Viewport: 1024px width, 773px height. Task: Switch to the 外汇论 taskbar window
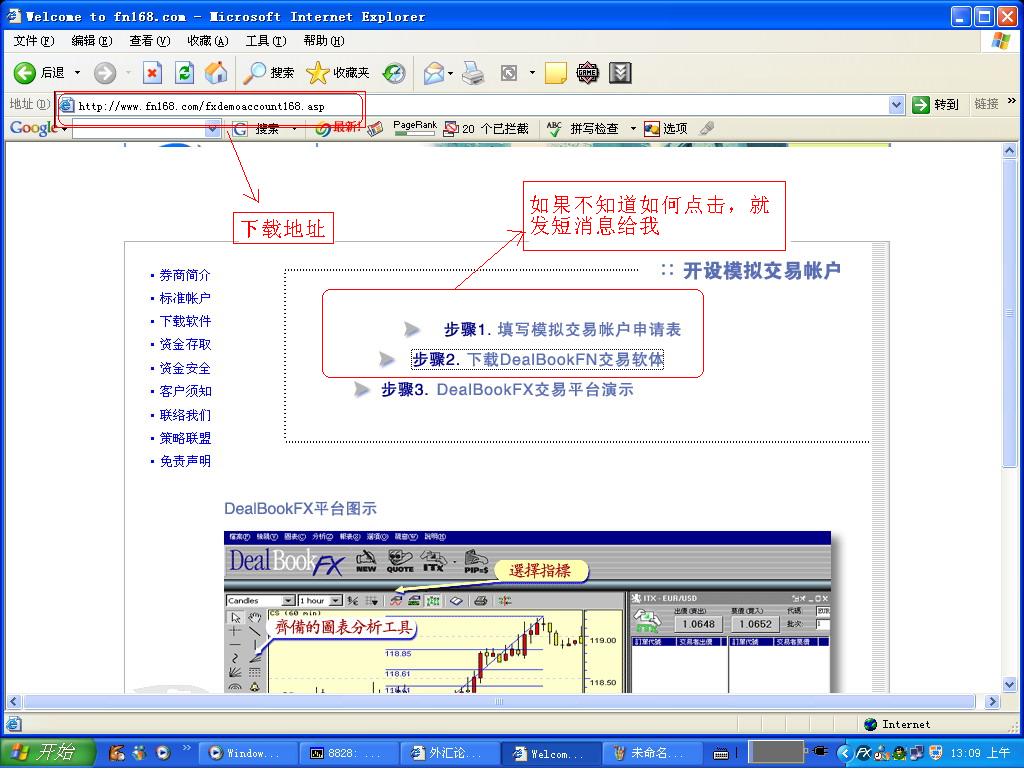point(450,753)
